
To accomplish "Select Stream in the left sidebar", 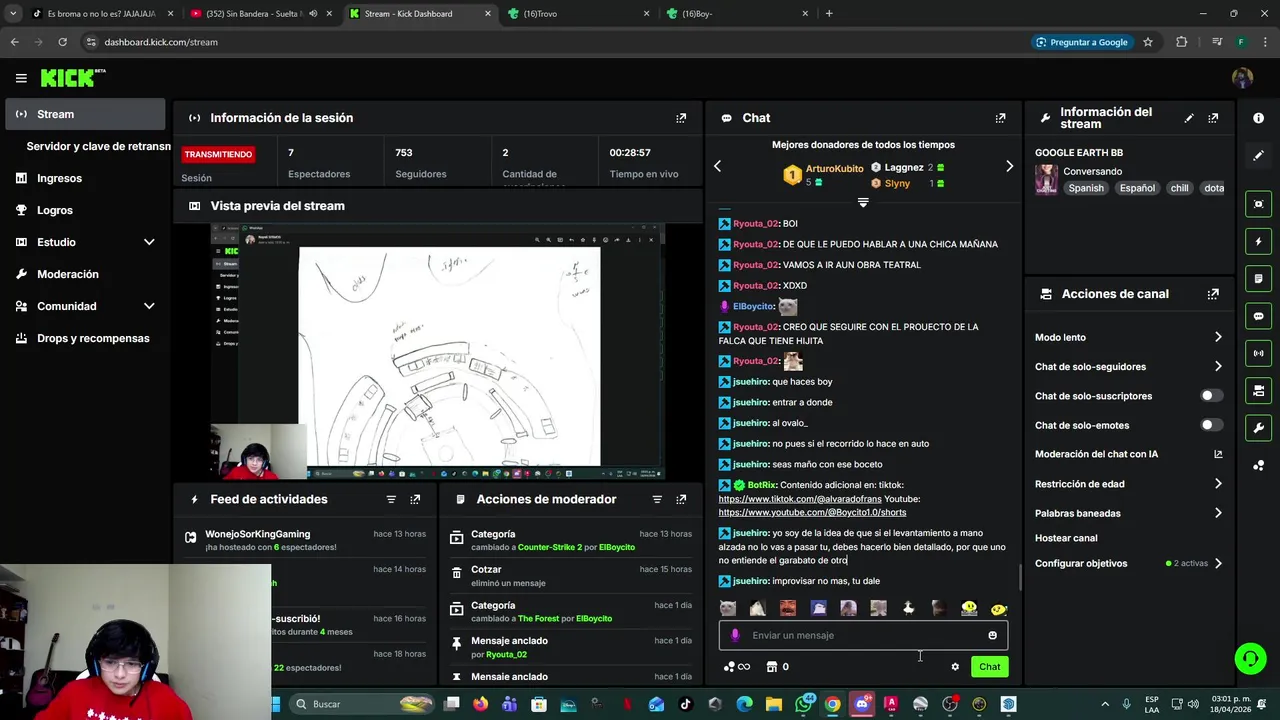I will click(x=85, y=114).
